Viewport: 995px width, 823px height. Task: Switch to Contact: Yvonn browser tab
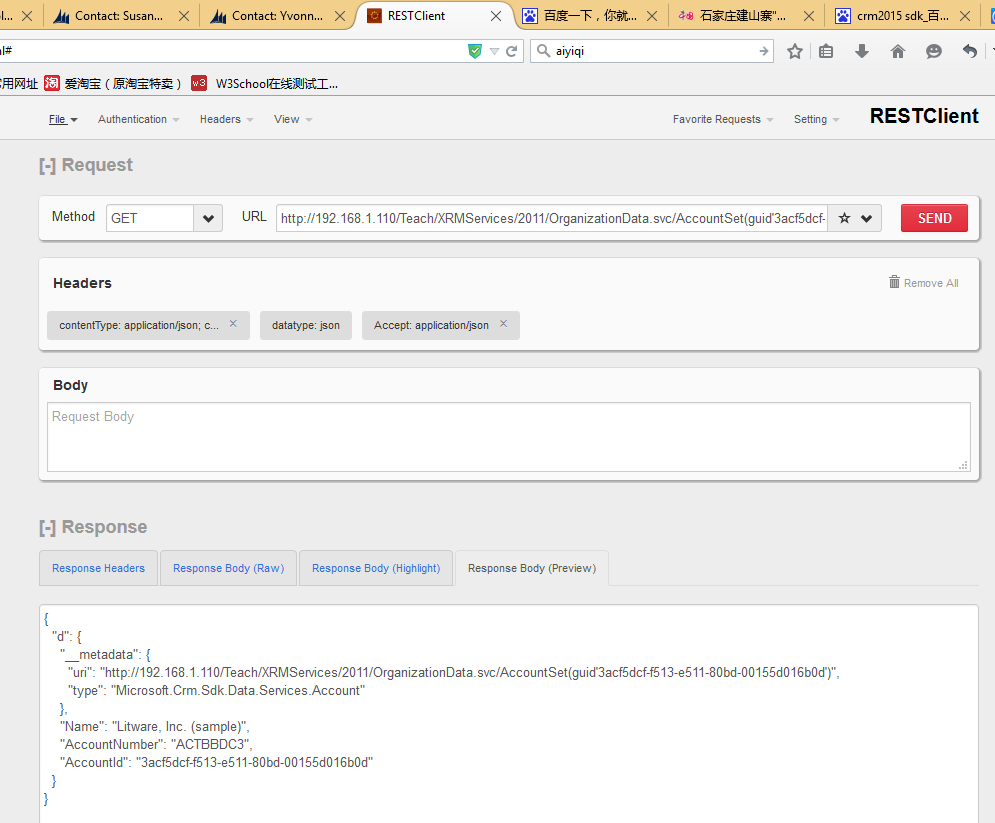pos(276,15)
